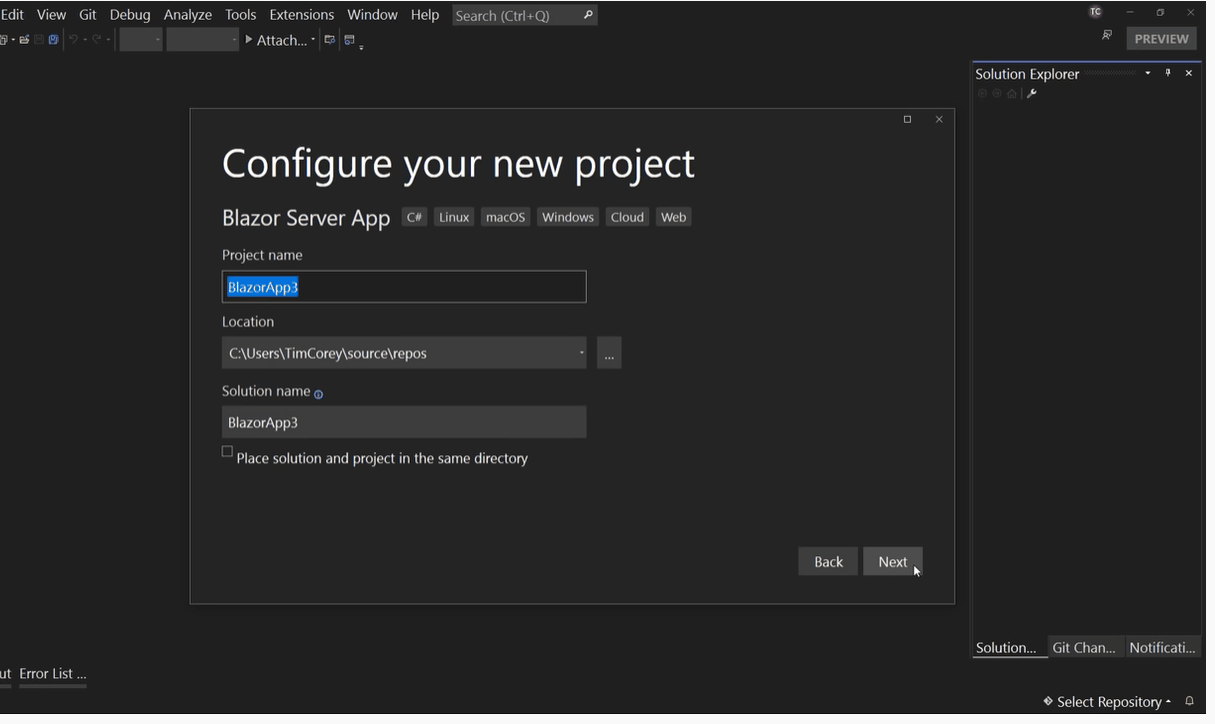Switch to the Git Changes tab
Screen dimensions: 1215x724
click(x=1083, y=648)
